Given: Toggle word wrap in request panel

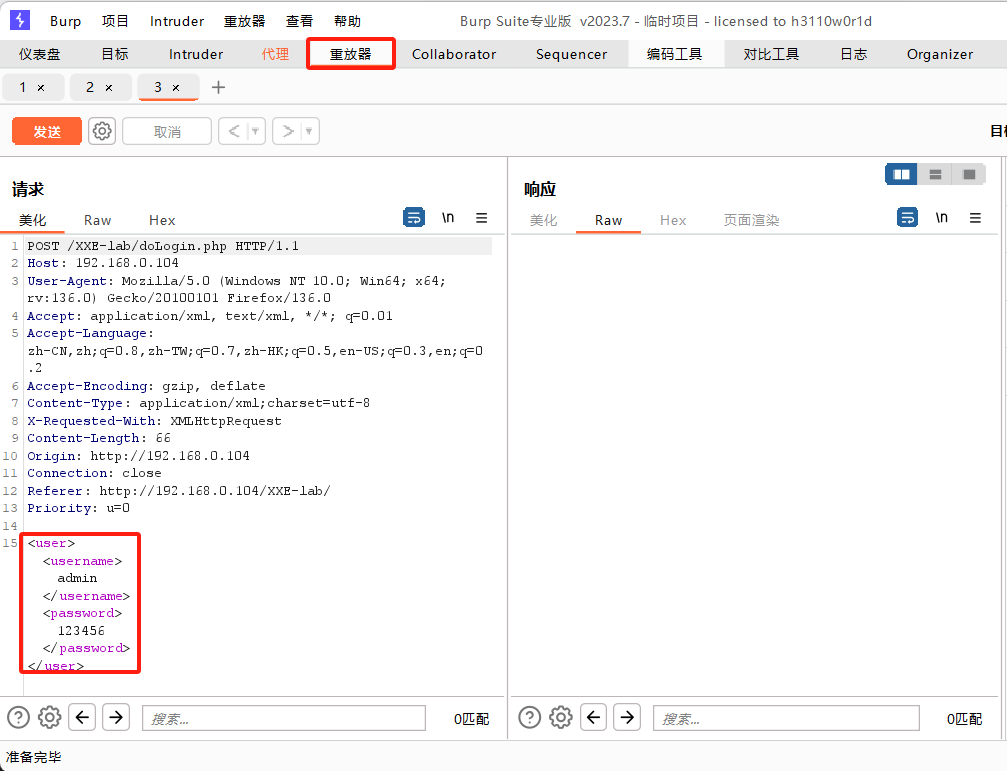Looking at the screenshot, I should 414,218.
